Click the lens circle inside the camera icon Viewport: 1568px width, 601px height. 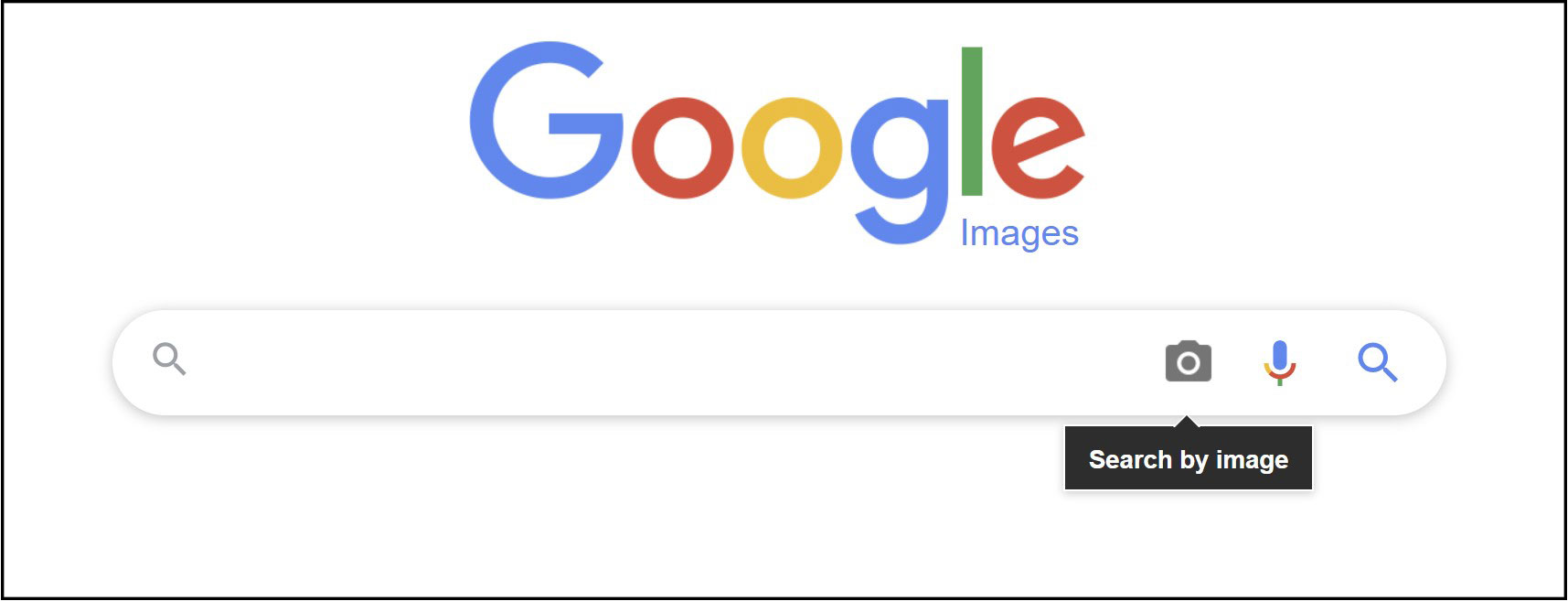pos(1189,364)
